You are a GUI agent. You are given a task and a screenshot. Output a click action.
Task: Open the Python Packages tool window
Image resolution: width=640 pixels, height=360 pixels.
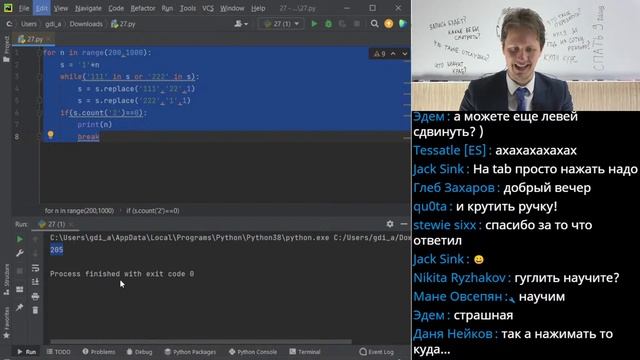[x=190, y=352]
